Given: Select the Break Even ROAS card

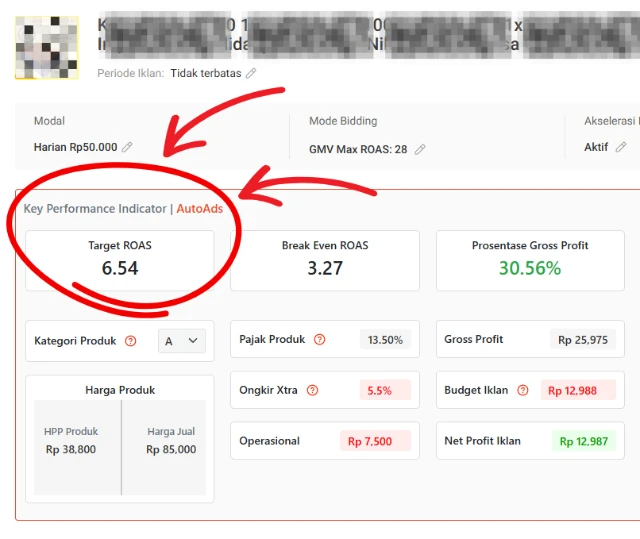Looking at the screenshot, I should [325, 260].
